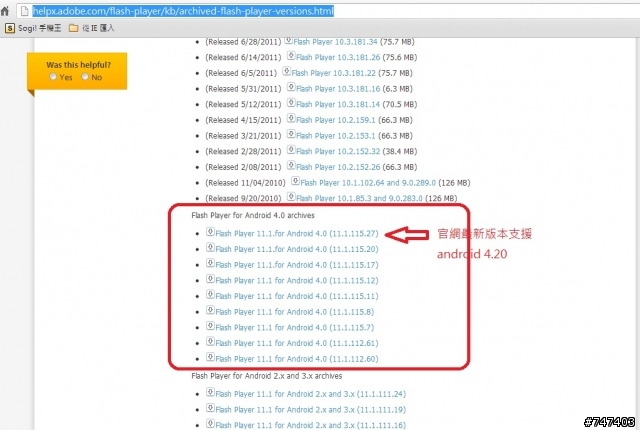Image resolution: width=640 pixels, height=430 pixels.
Task: Click download icon beside 10.3.181.14
Action: coord(291,102)
